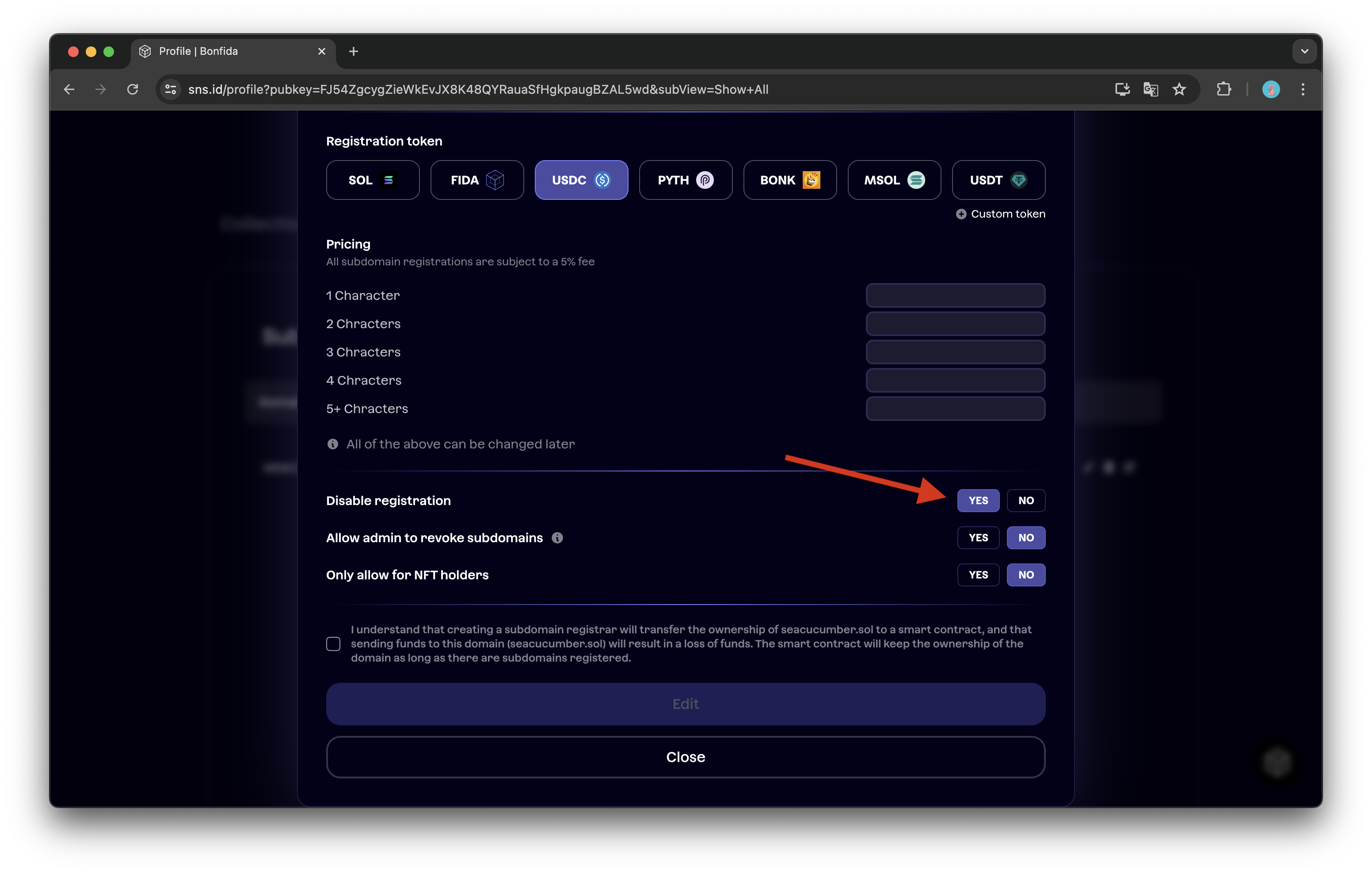Screen dimensions: 1372x873
Task: Choose FIDA as registration token
Action: 477,180
